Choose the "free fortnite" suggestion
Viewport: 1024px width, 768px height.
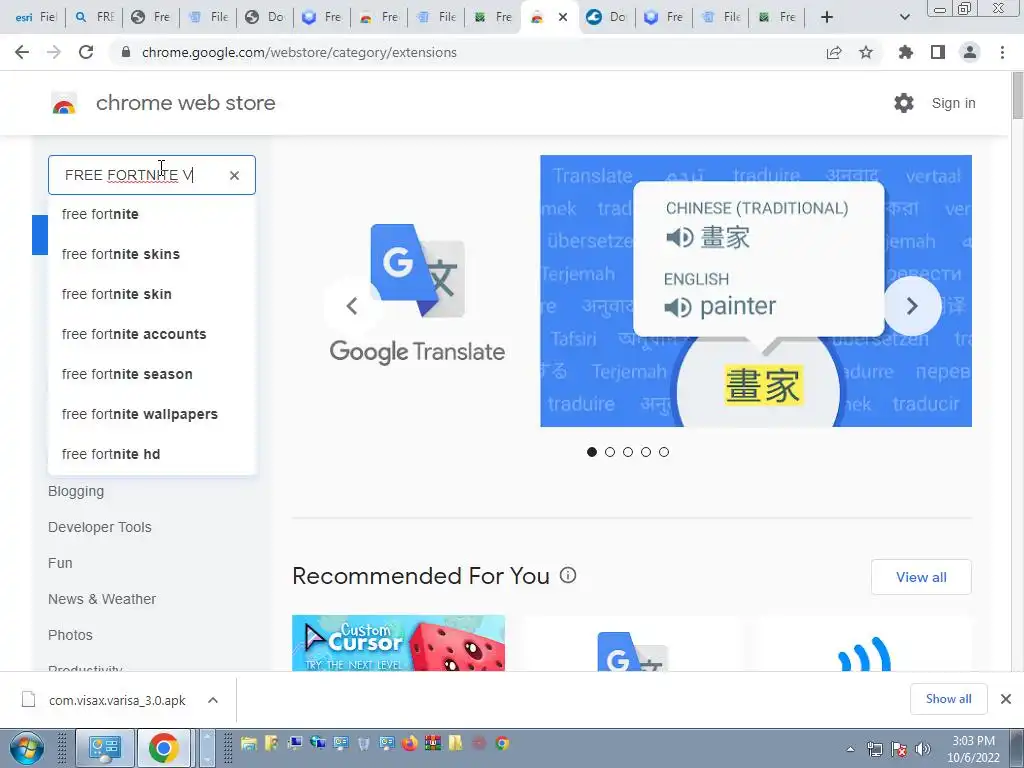click(152, 214)
